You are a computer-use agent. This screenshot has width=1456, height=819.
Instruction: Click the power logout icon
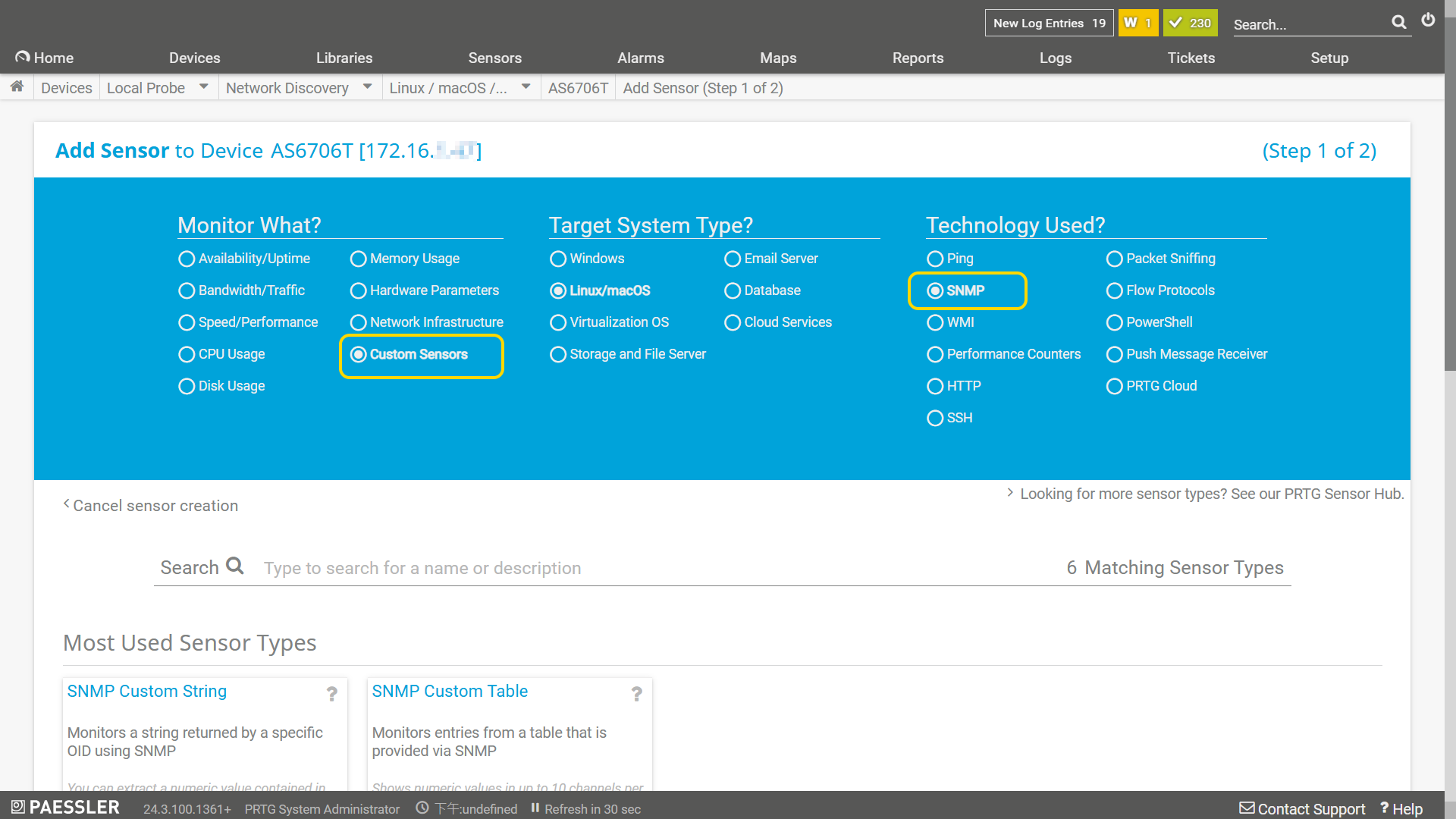pyautogui.click(x=1428, y=20)
